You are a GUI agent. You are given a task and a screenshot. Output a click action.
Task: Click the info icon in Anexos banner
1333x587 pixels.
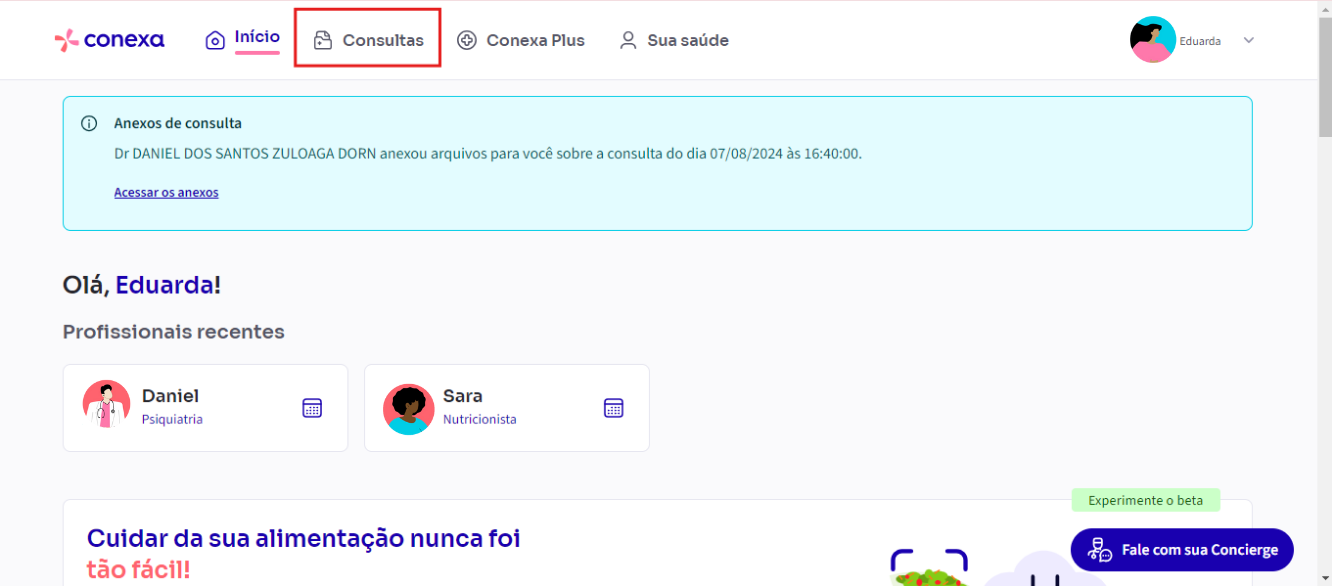(89, 124)
